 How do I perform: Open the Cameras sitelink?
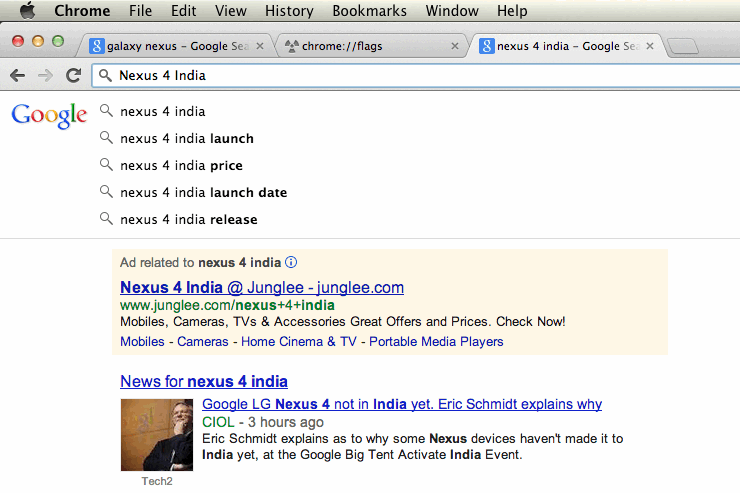[202, 341]
